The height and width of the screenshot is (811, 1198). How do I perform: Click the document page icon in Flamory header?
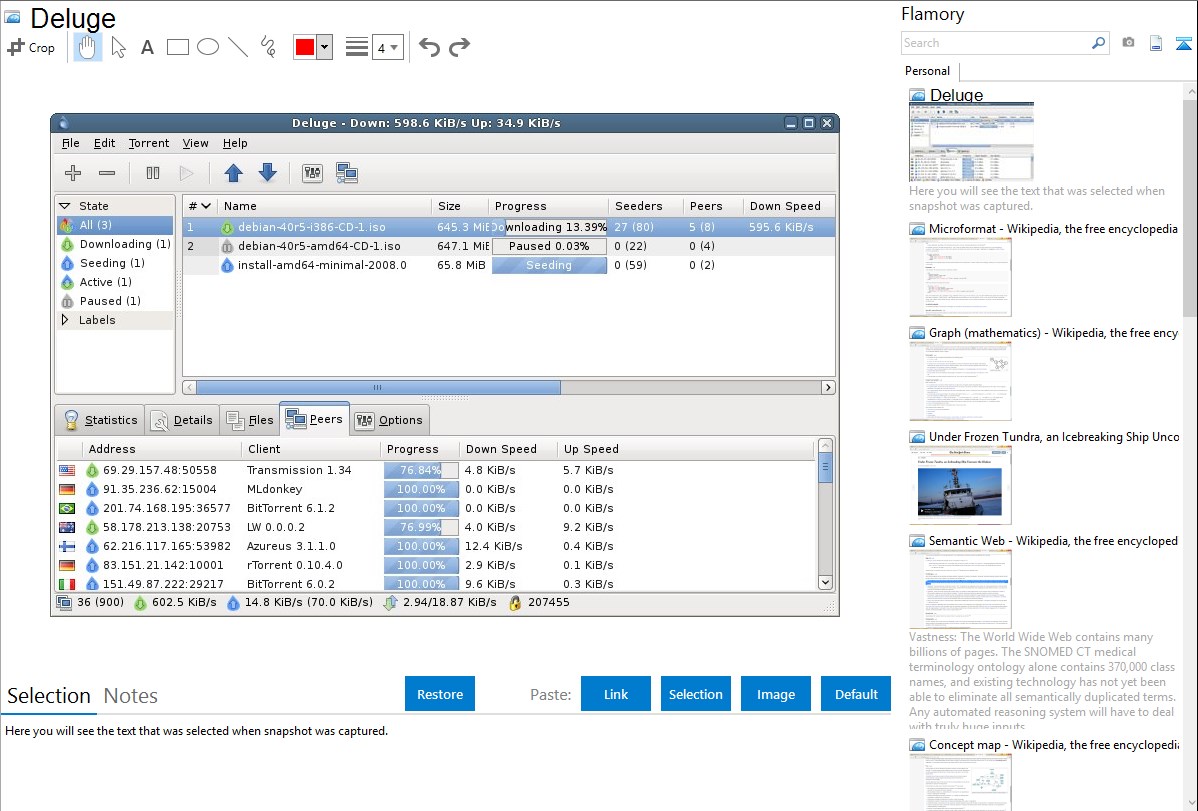[x=1156, y=43]
